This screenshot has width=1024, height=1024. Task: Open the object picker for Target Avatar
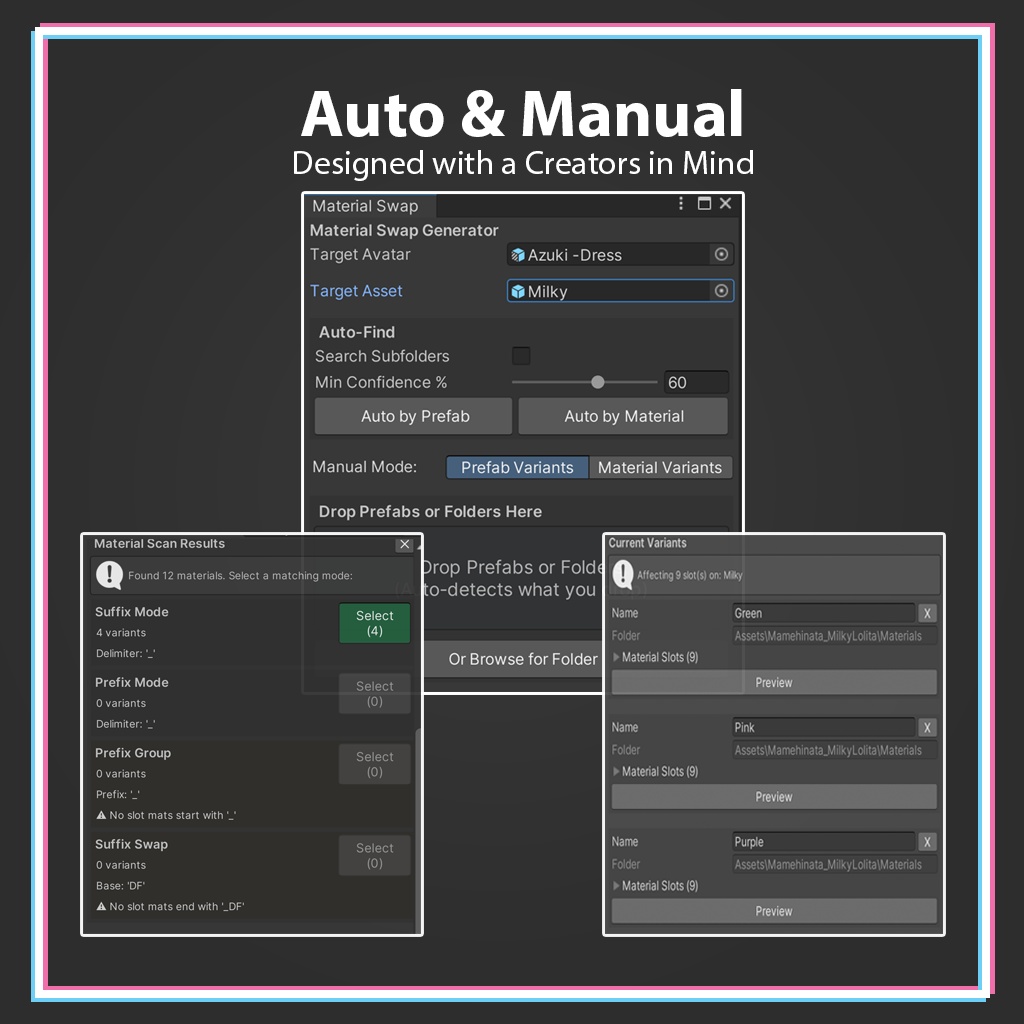pyautogui.click(x=722, y=254)
